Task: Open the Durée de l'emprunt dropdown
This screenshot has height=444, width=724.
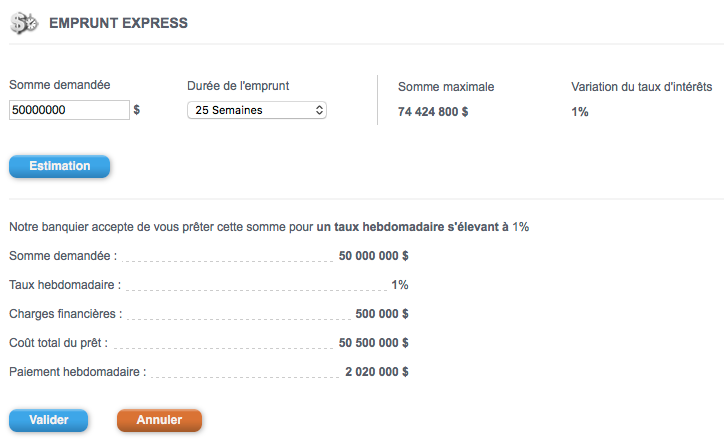Action: (x=257, y=110)
